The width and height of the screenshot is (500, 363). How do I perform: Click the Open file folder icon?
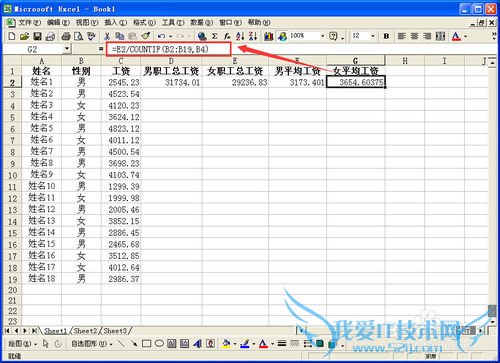coord(24,36)
